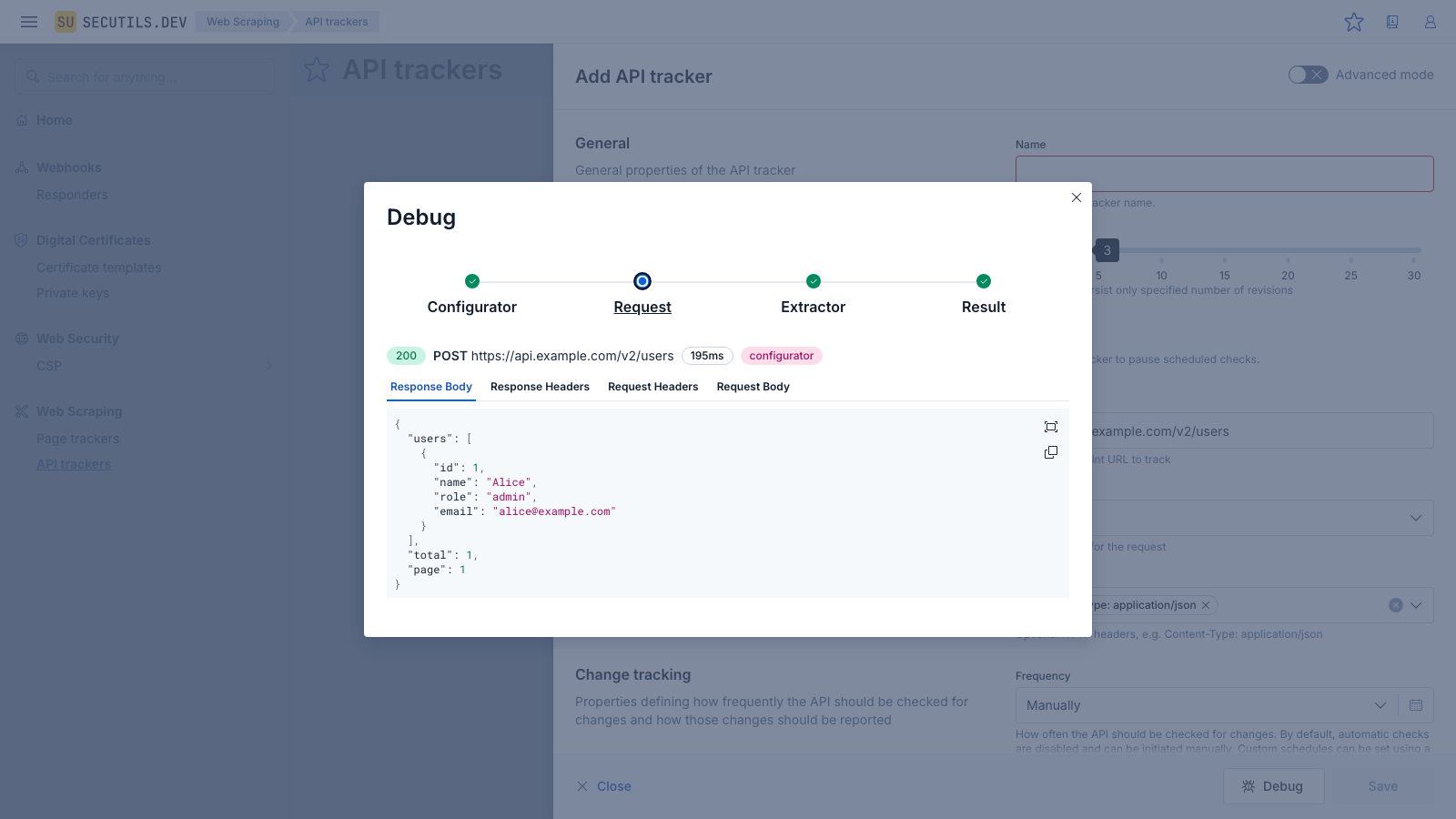Click the Debug button in footer
The height and width of the screenshot is (819, 1456).
click(x=1273, y=786)
